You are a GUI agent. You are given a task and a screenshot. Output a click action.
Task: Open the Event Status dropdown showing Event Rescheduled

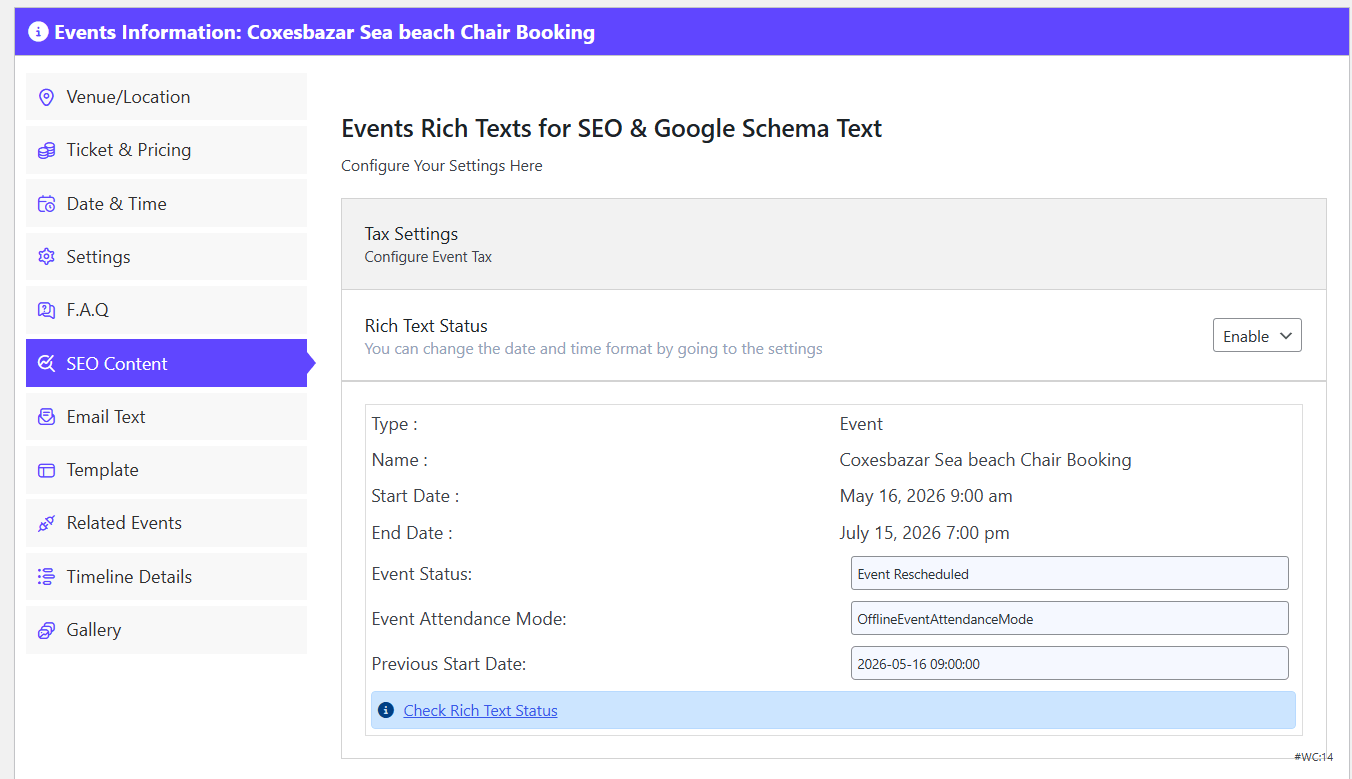(1069, 574)
